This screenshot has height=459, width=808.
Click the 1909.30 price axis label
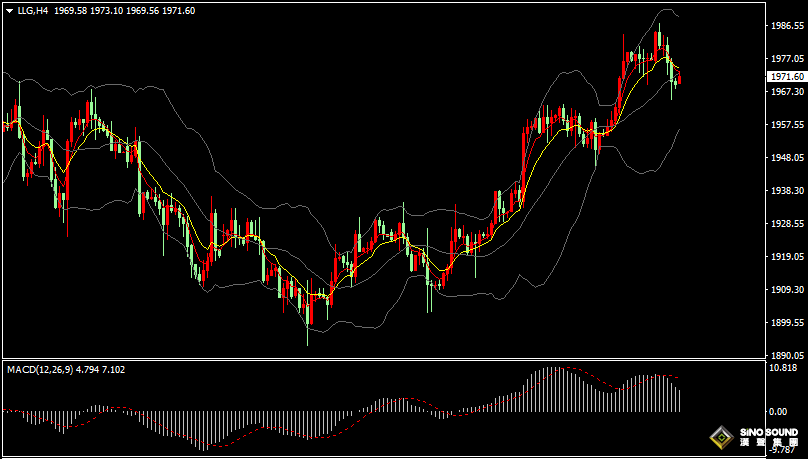[786, 290]
